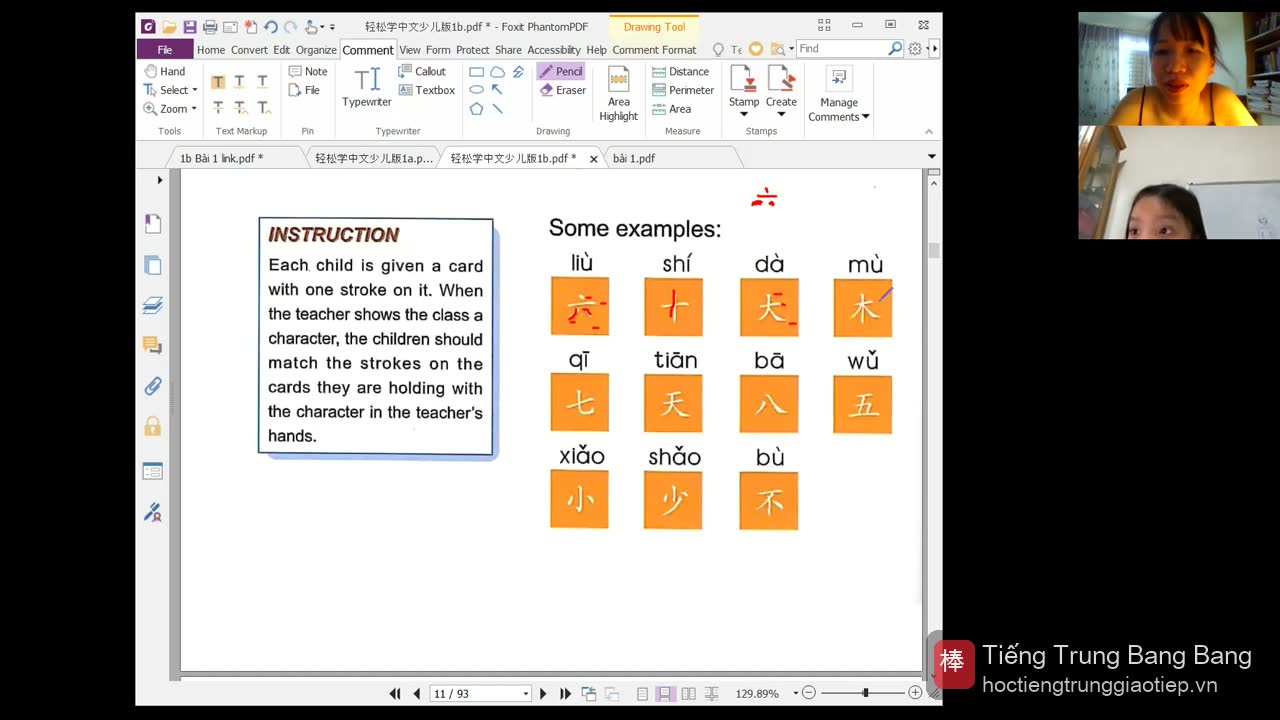Image resolution: width=1280 pixels, height=720 pixels.
Task: Toggle facing pages view mode
Action: coord(688,693)
